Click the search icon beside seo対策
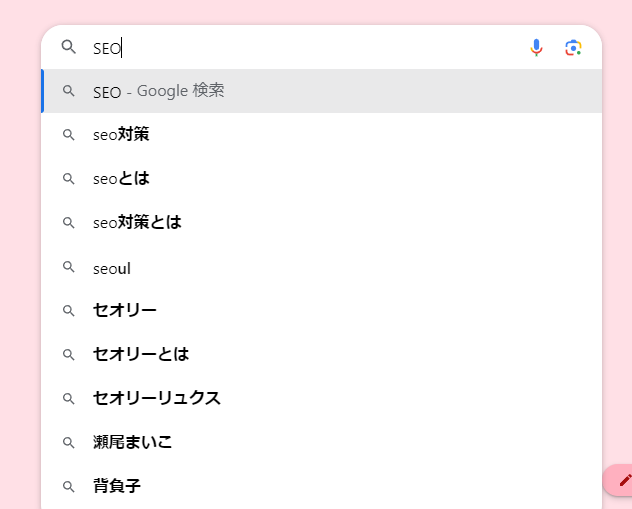Viewport: 632px width, 509px height. pyautogui.click(x=69, y=135)
